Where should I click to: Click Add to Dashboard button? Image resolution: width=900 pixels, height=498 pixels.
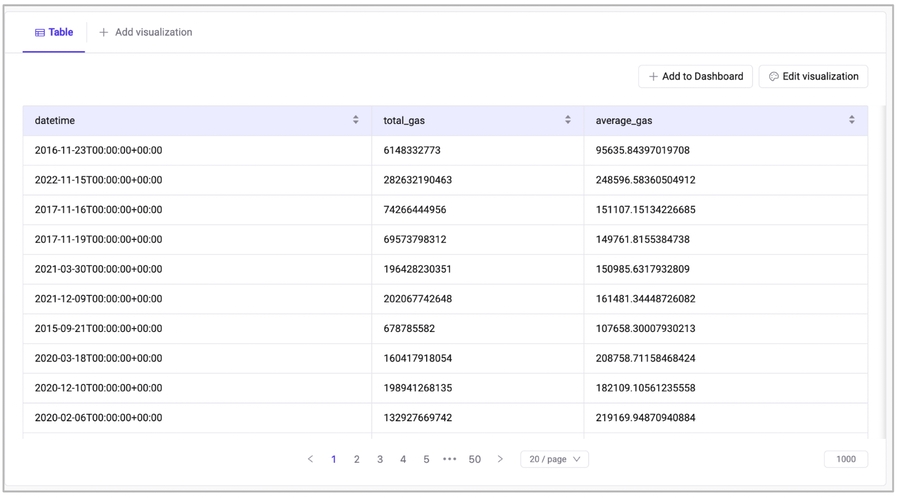coord(695,76)
